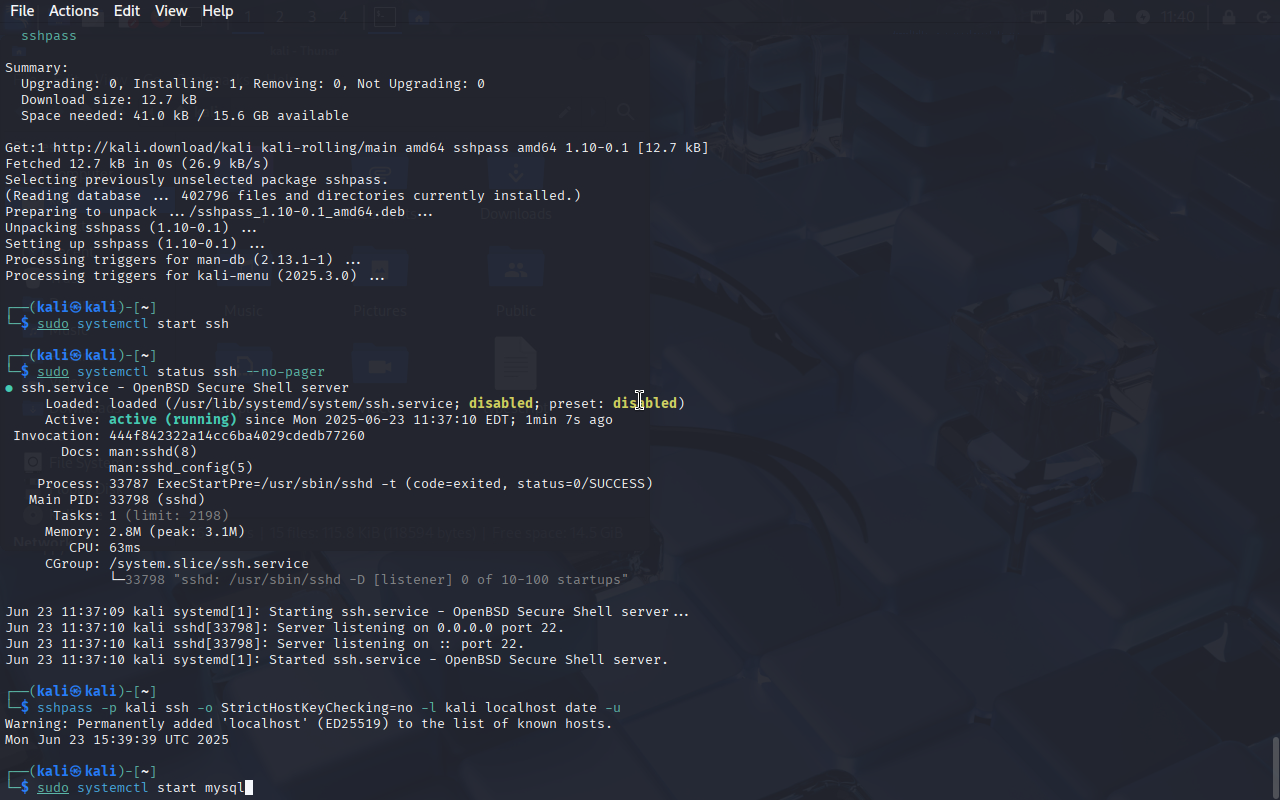Click the 'Server listening on :: port 22' log

click(265, 644)
